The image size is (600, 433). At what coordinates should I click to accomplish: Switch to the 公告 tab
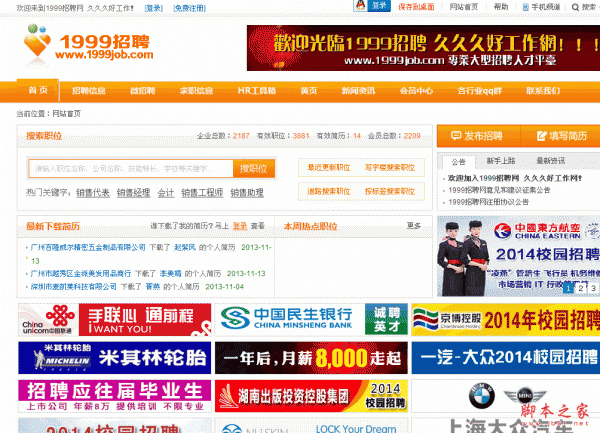(458, 162)
